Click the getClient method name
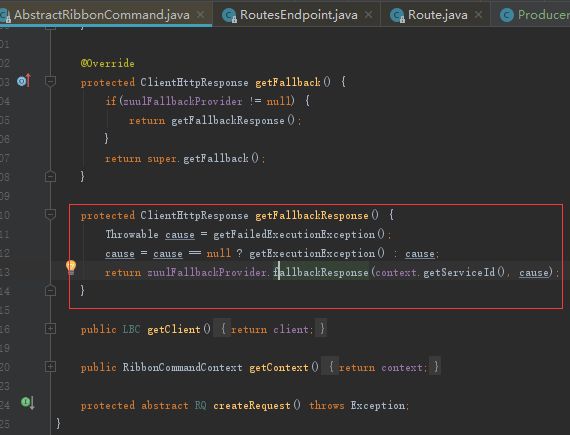The width and height of the screenshot is (570, 435). point(174,330)
